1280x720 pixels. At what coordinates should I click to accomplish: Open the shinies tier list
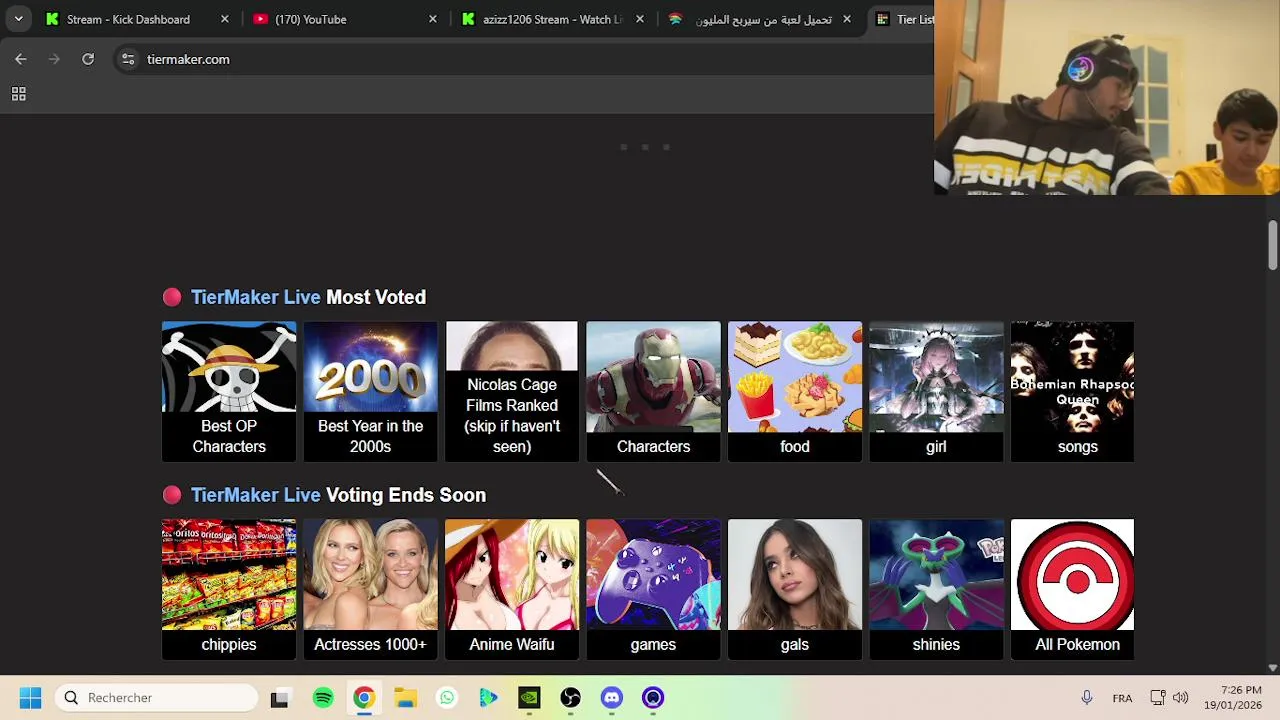(936, 589)
